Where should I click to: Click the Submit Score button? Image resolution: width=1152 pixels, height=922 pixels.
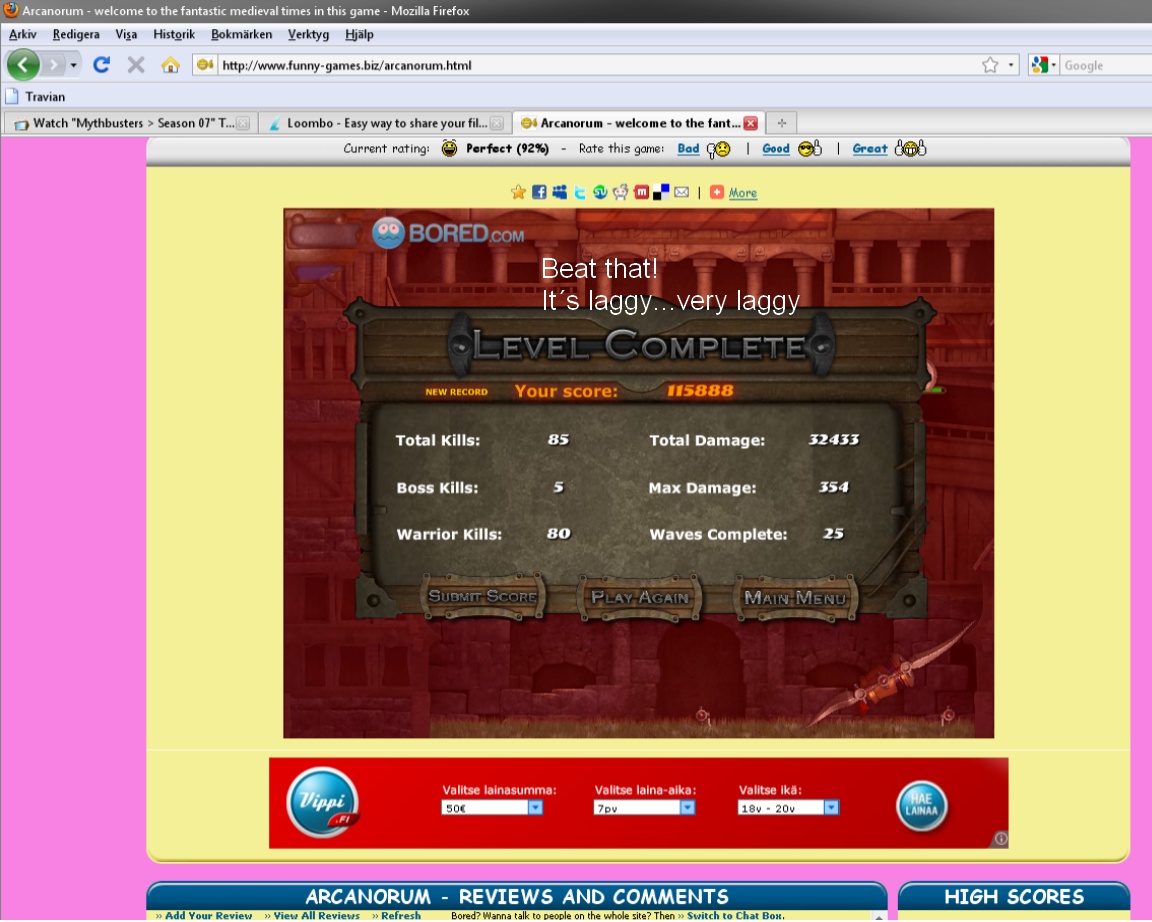click(482, 597)
